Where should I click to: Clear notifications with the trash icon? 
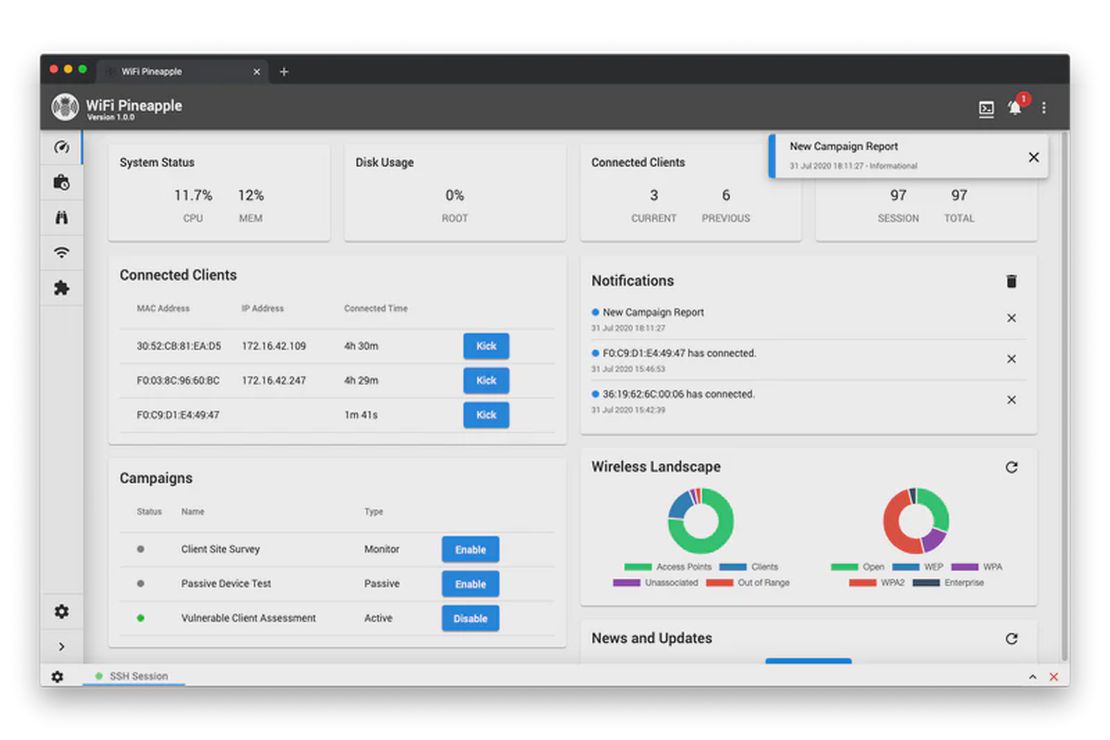(x=1011, y=281)
